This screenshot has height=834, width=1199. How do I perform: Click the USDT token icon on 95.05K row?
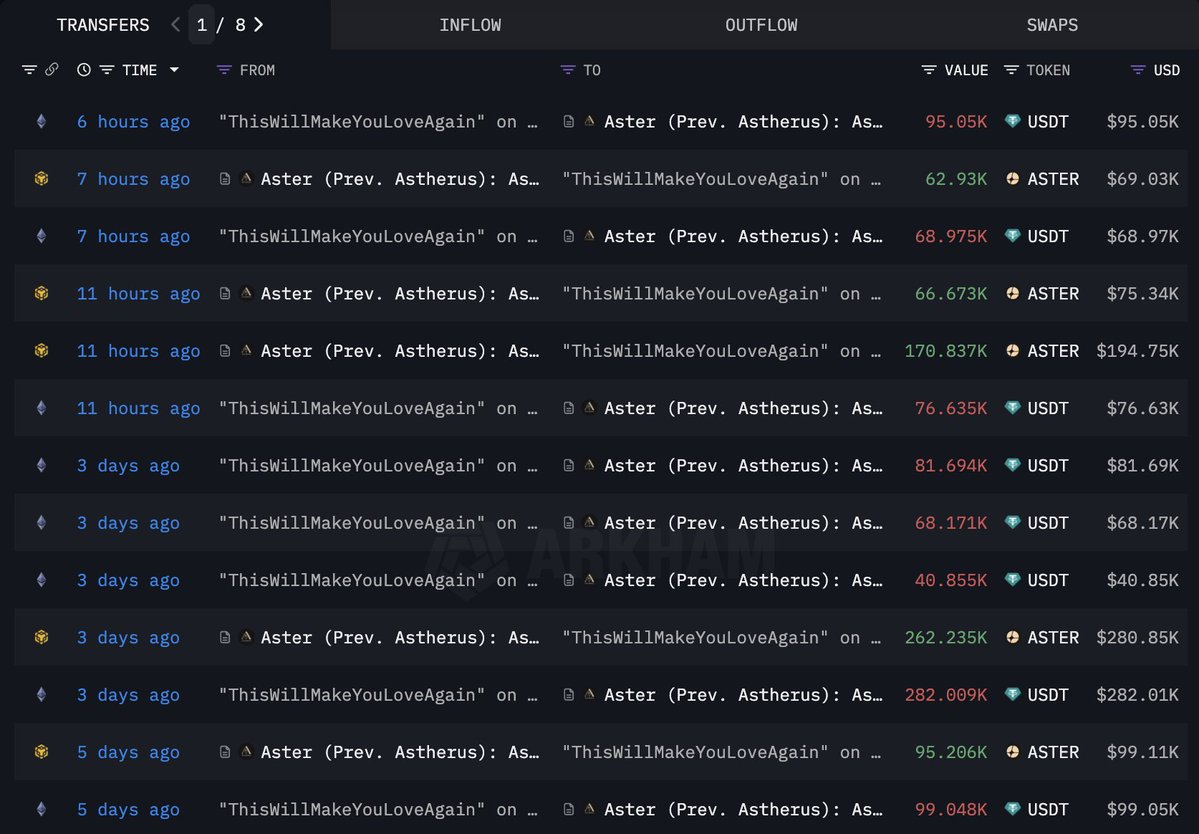click(1012, 121)
